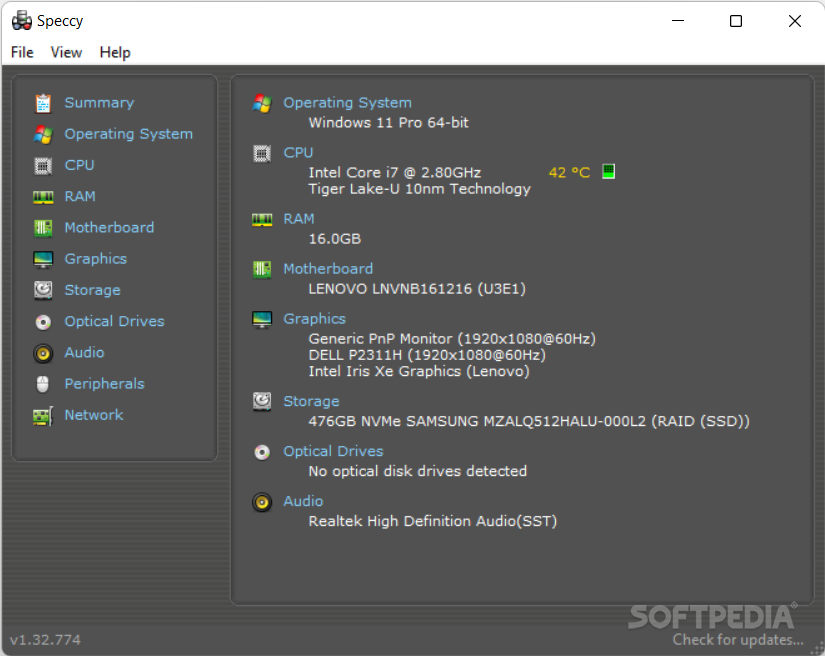
Task: Click Check for updates link
Action: tap(738, 640)
